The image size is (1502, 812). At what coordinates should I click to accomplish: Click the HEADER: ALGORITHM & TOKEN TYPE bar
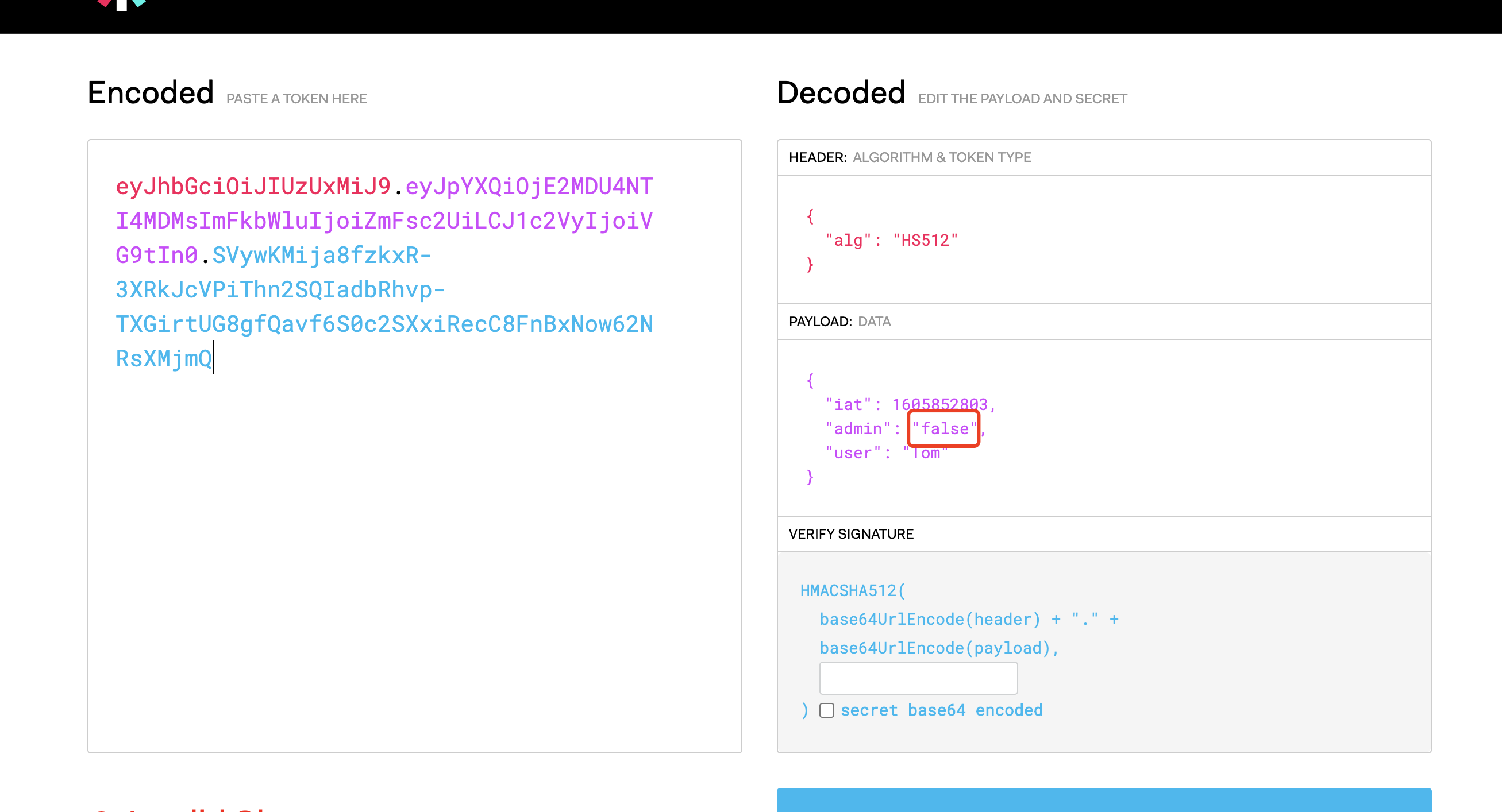click(909, 157)
